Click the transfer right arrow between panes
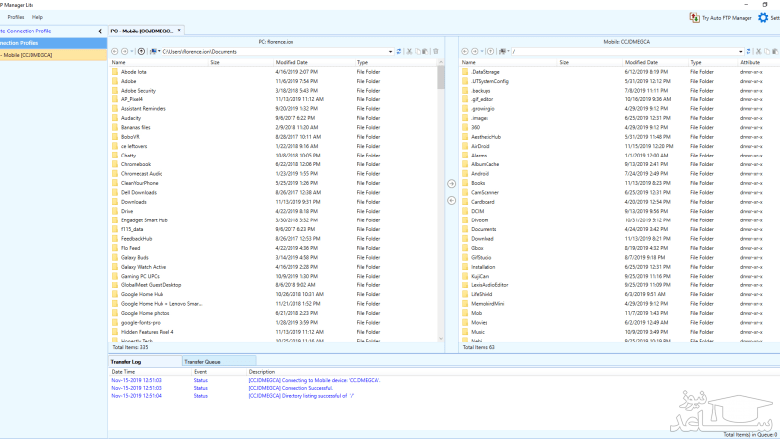This screenshot has height=439, width=780. tap(451, 184)
